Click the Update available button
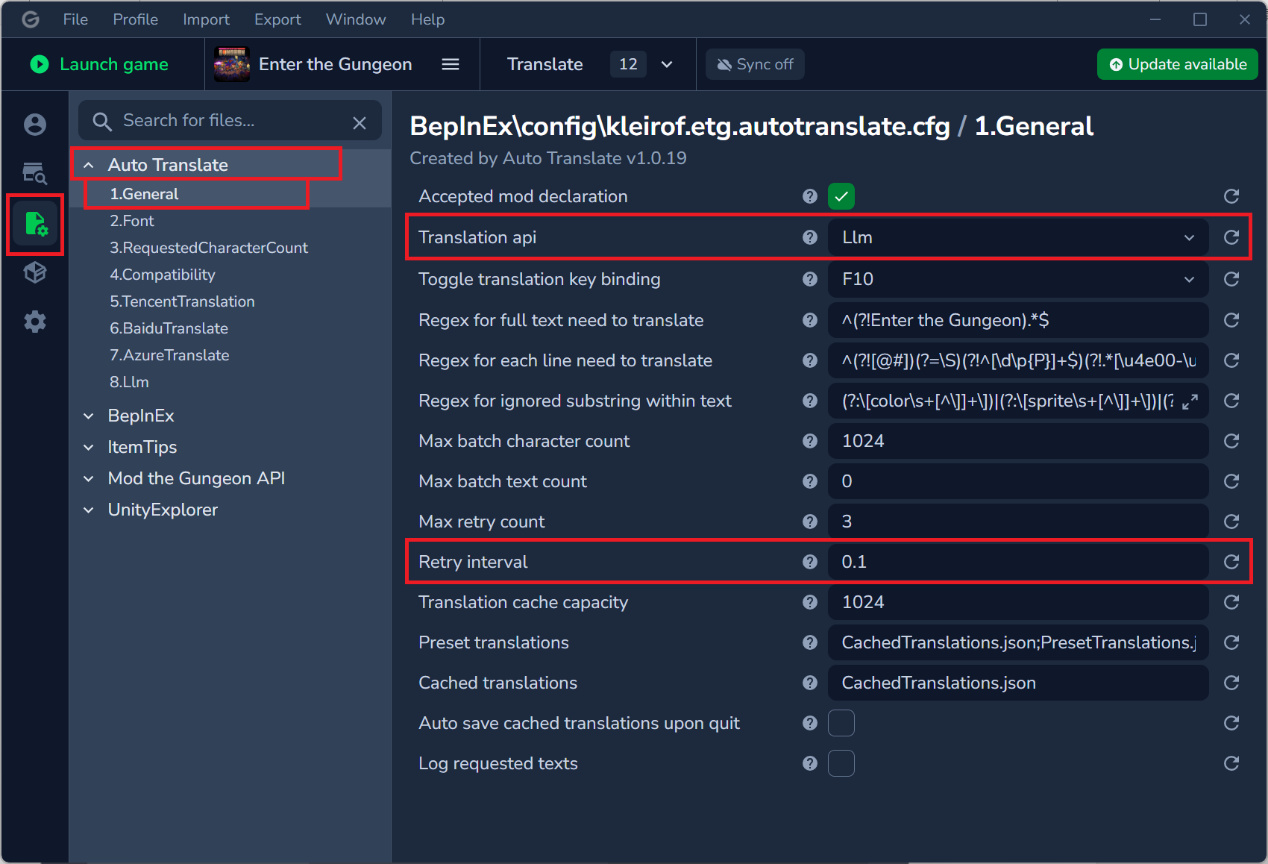The height and width of the screenshot is (864, 1268). [1177, 64]
